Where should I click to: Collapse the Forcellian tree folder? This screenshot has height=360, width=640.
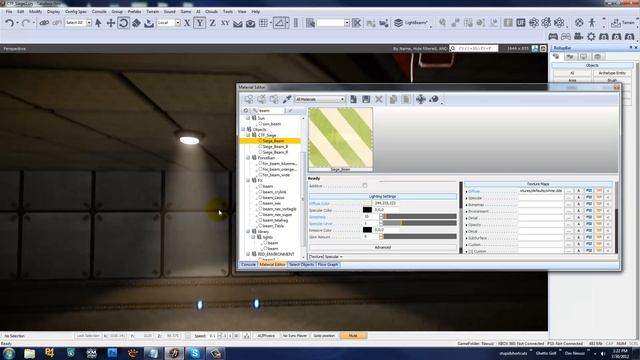[248, 158]
